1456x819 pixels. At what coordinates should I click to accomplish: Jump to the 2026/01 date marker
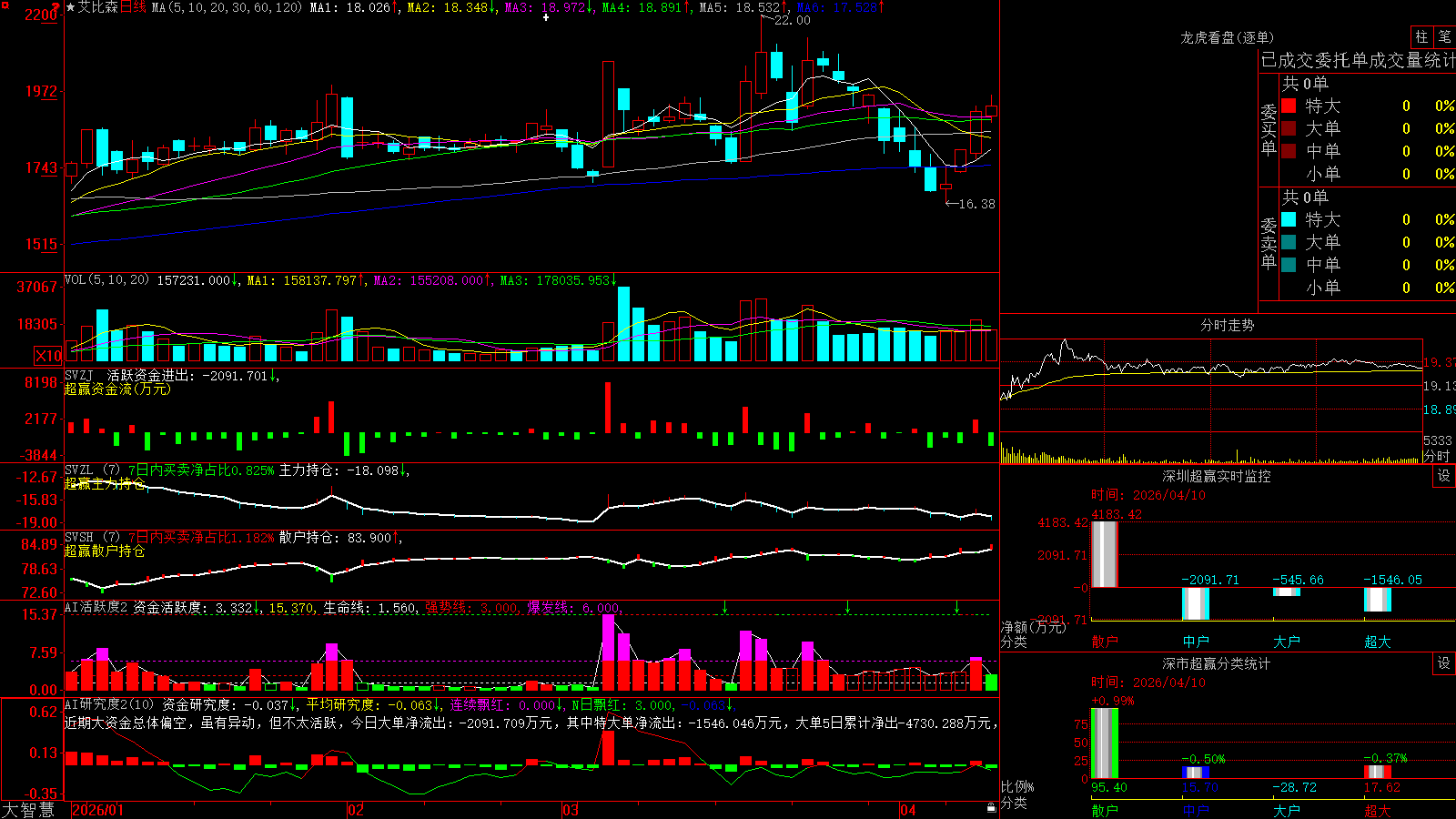point(97,810)
